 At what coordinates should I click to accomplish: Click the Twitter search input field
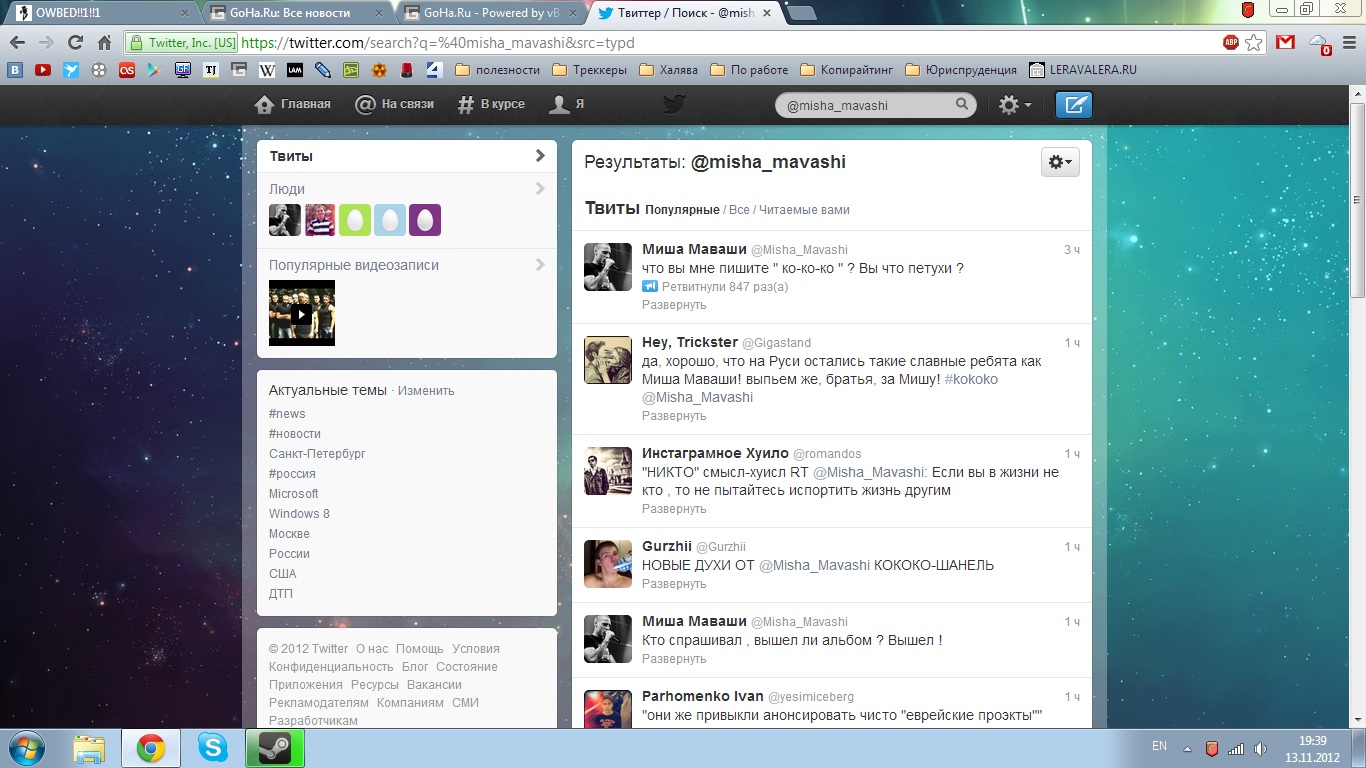[865, 105]
